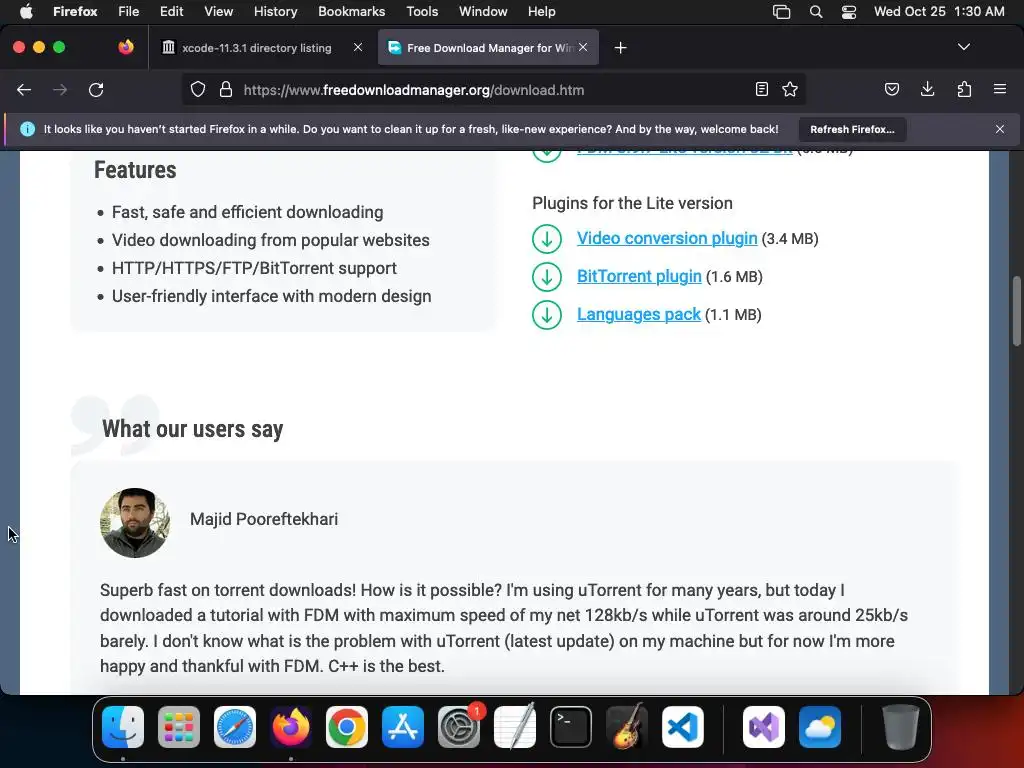This screenshot has height=768, width=1024.
Task: Click the Refresh Firefox… button
Action: click(x=852, y=129)
